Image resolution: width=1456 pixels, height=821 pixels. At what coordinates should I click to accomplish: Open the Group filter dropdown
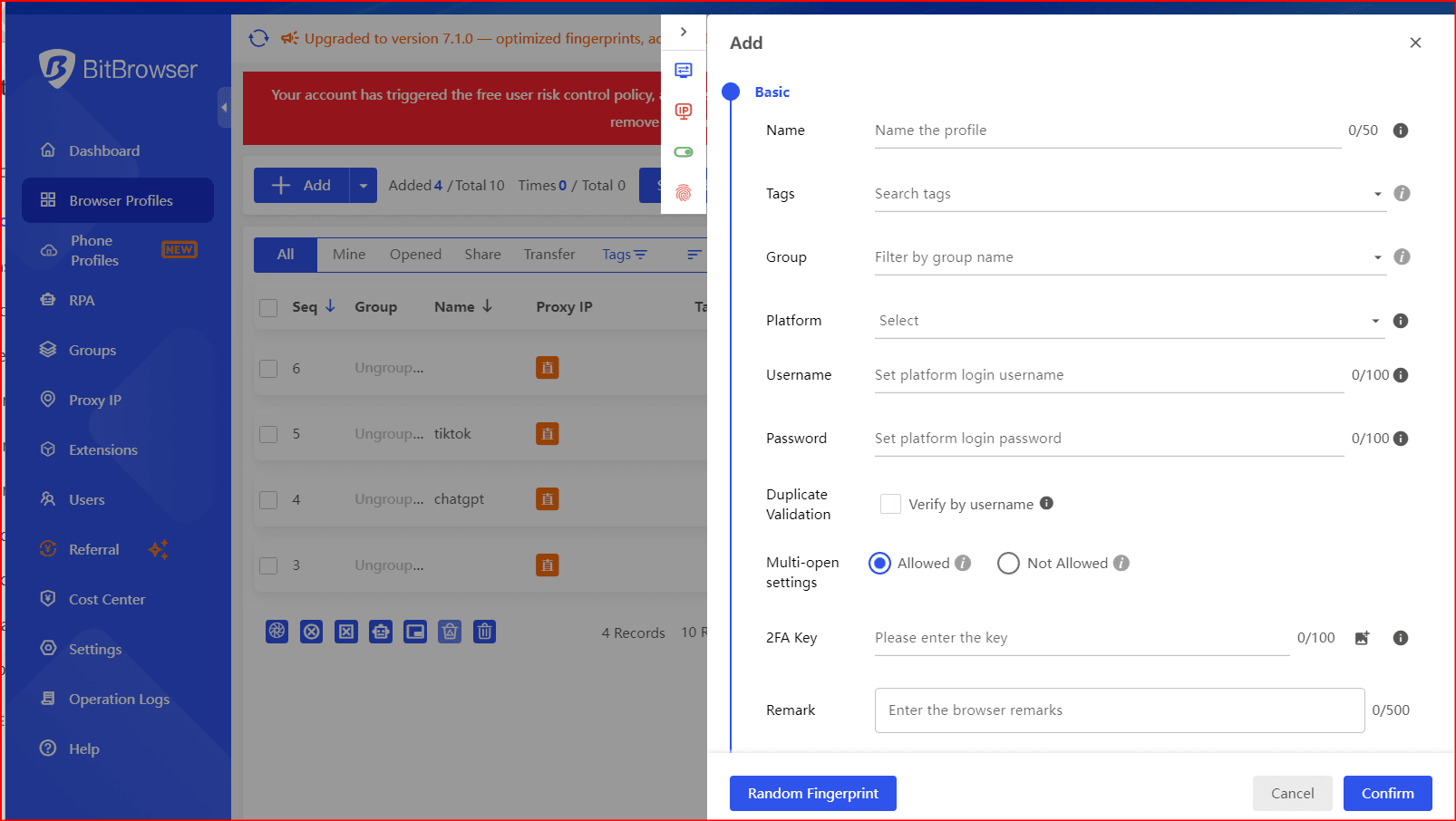coord(1129,257)
